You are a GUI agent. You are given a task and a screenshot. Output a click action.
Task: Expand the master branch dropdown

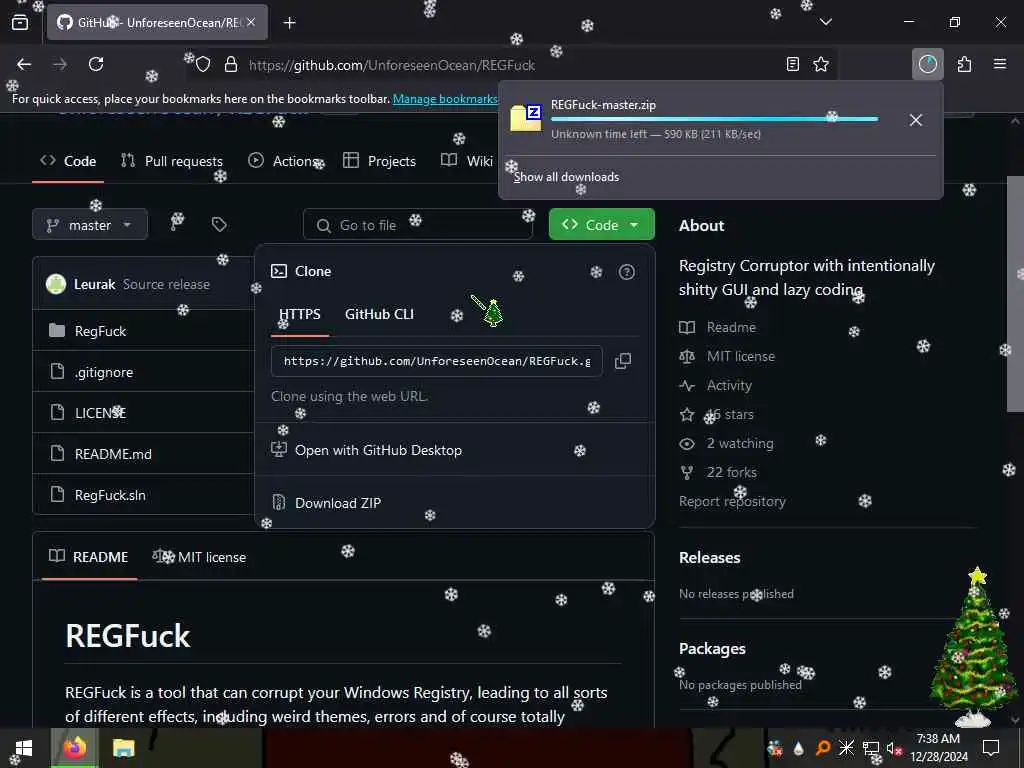[x=89, y=225]
